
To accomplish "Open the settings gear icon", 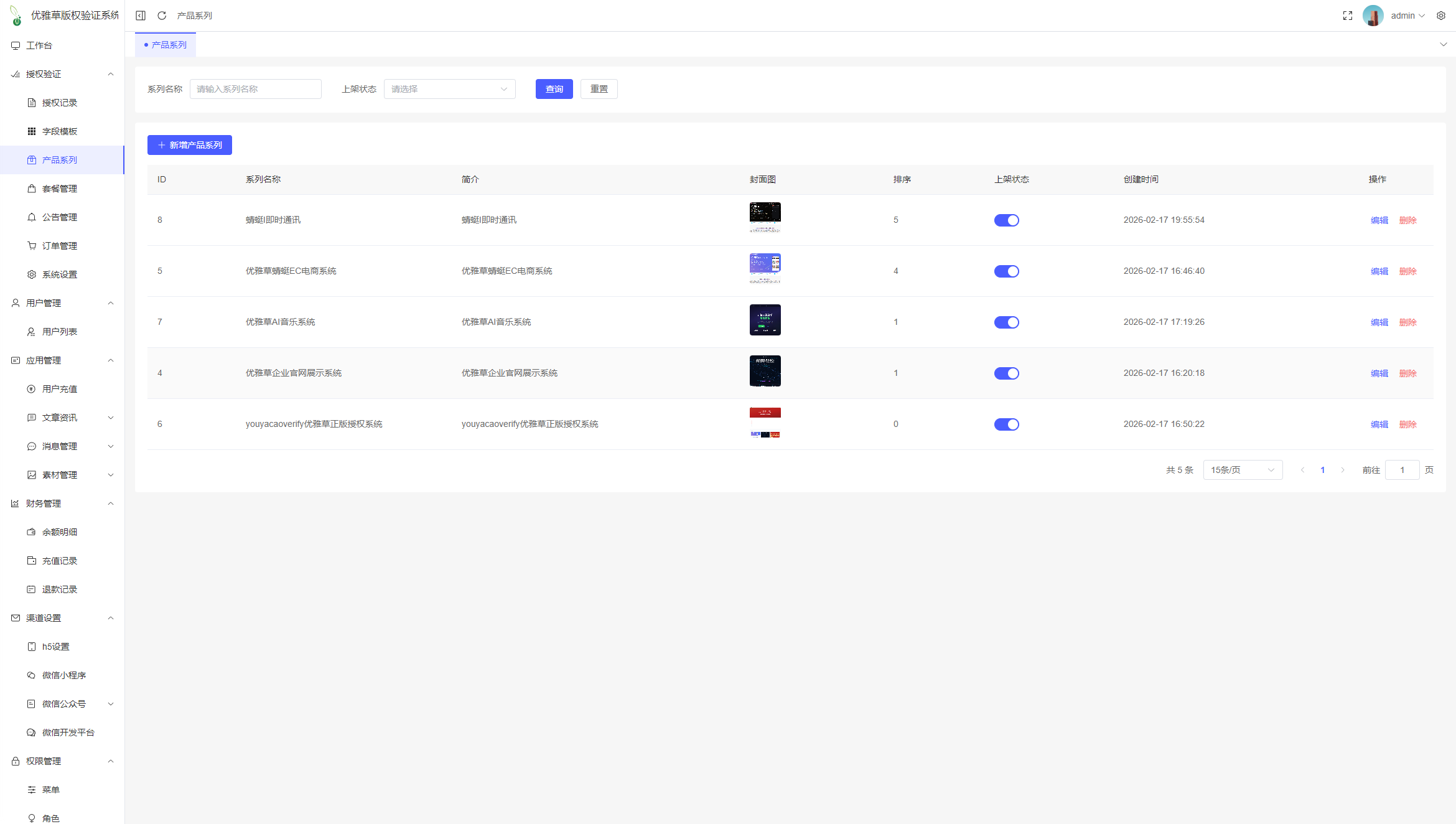I will click(x=1441, y=16).
